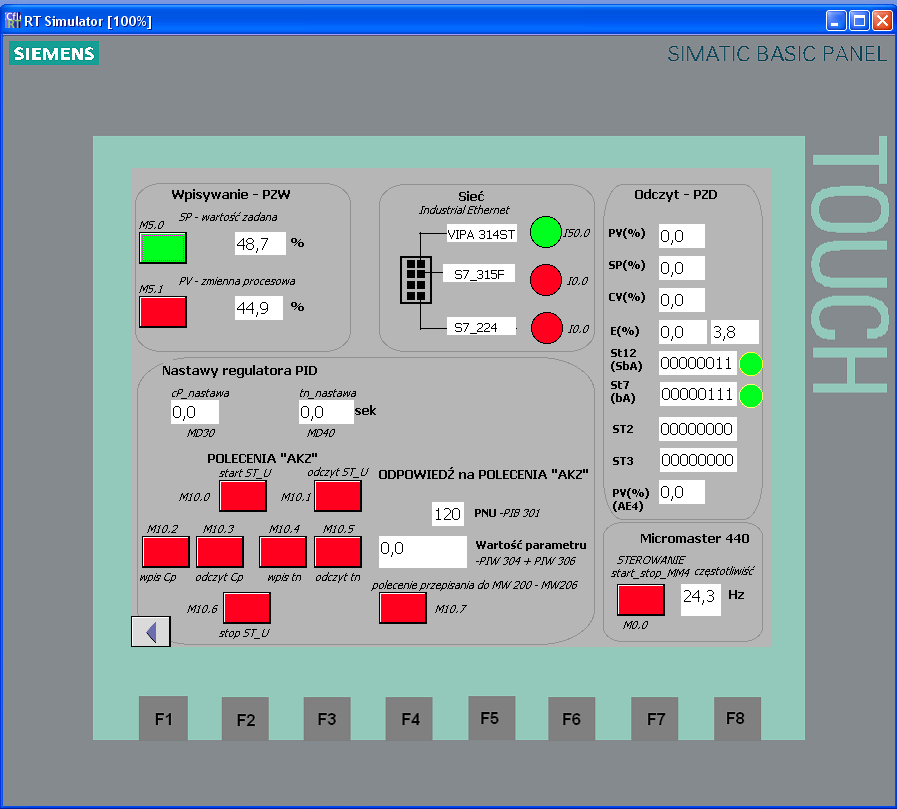Close the RT Simulator window
897x809 pixels.
point(882,21)
